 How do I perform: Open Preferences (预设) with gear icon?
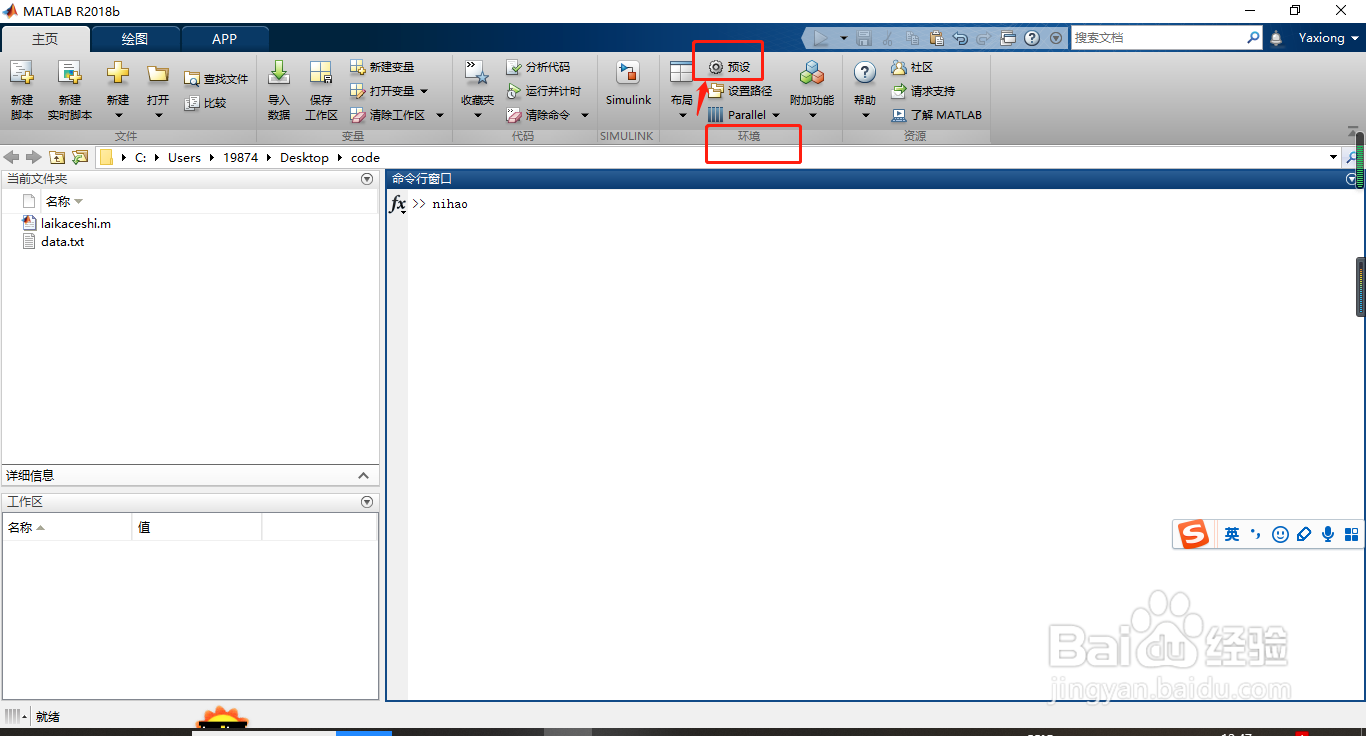point(729,67)
